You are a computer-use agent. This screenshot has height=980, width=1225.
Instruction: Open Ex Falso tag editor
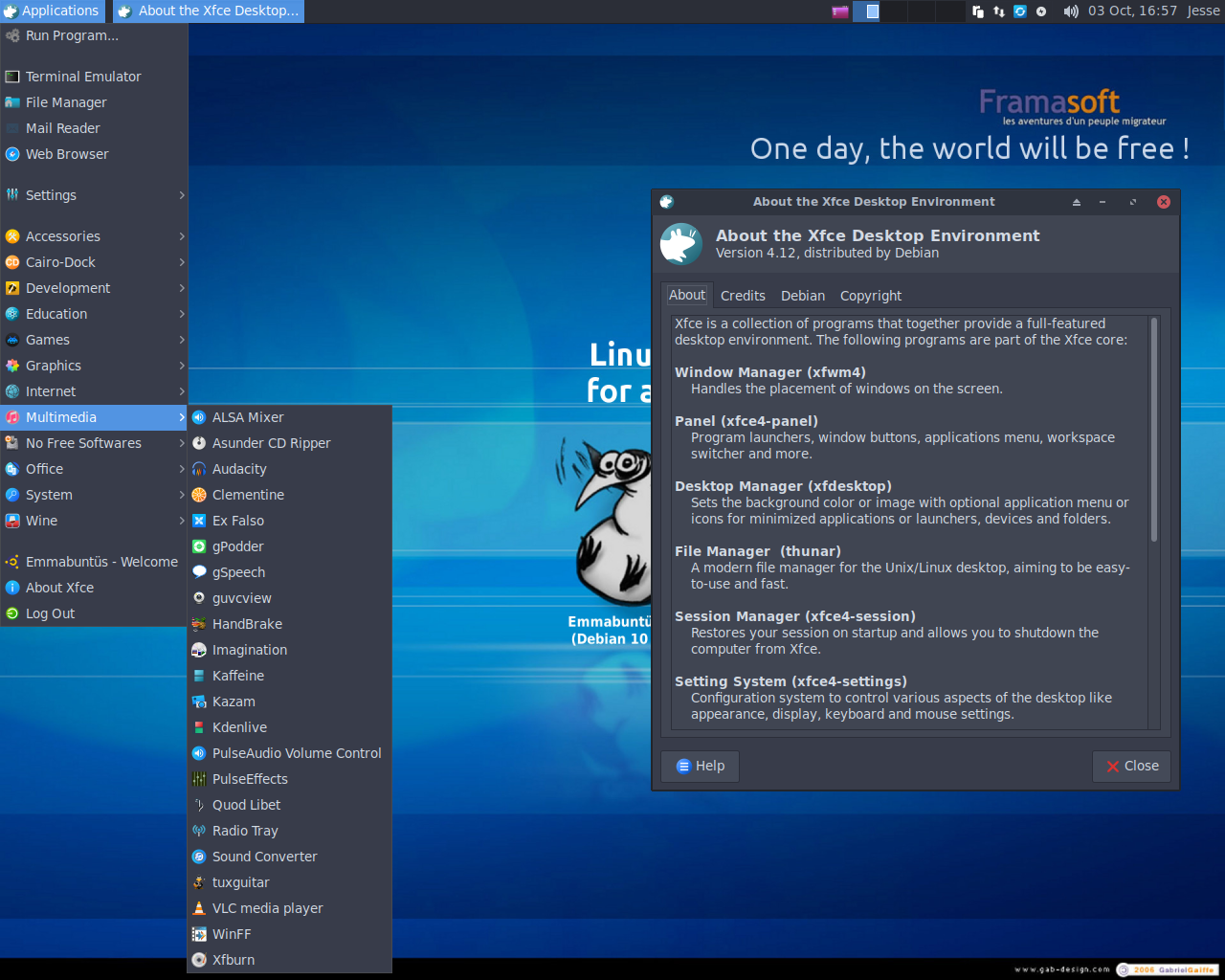290,521
